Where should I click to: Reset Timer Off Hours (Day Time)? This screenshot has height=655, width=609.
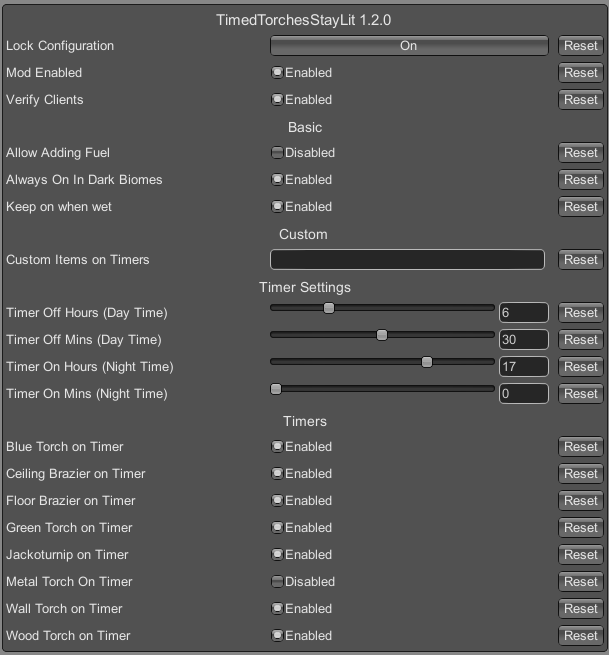(581, 312)
